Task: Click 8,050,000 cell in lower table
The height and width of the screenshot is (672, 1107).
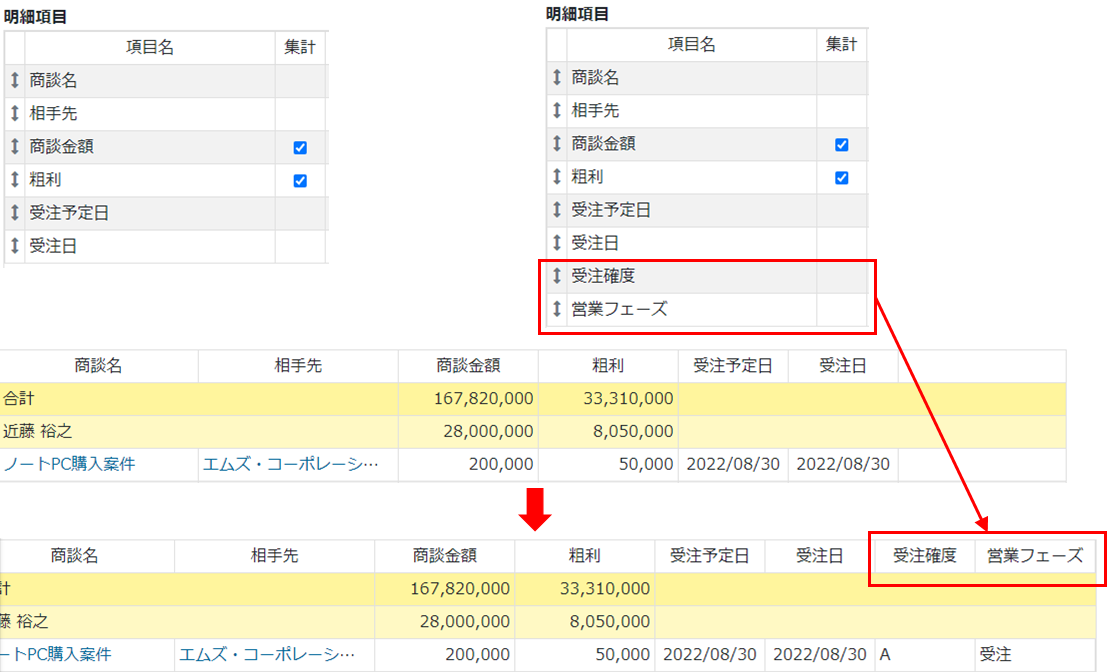Action: [610, 621]
